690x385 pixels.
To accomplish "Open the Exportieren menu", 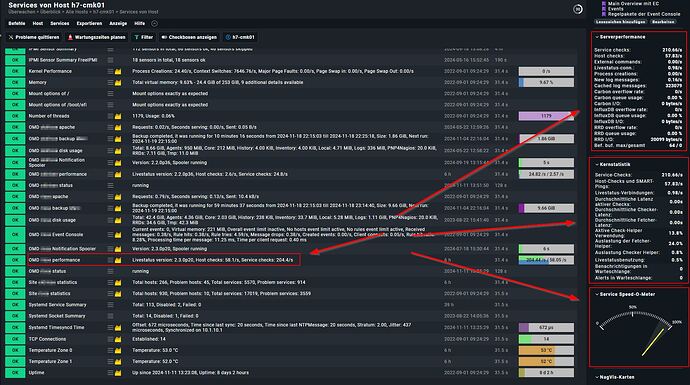I will (x=89, y=23).
